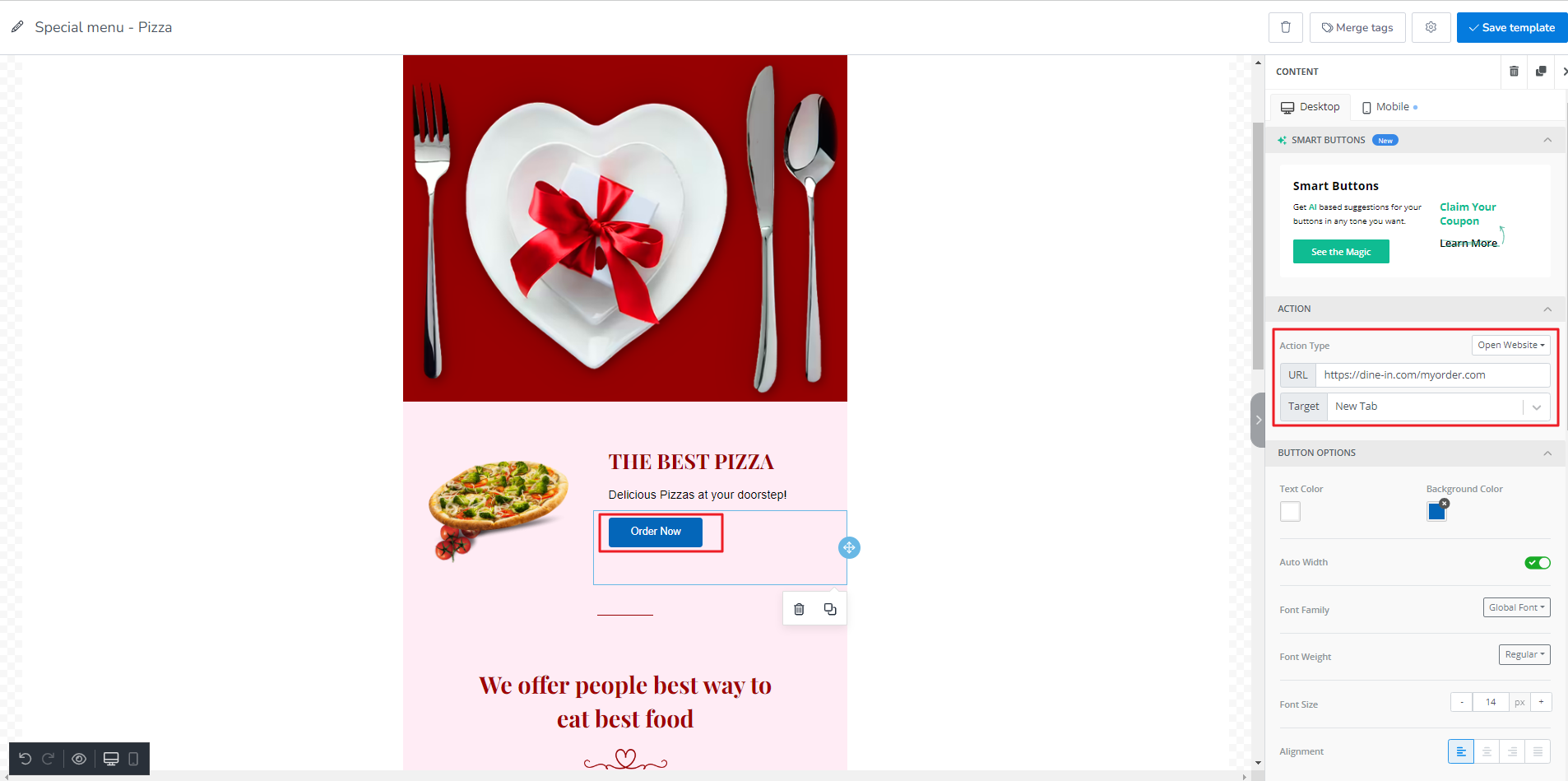Viewport: 1568px width, 781px height.
Task: Delete content via CONTENT panel trash icon
Action: [1514, 72]
